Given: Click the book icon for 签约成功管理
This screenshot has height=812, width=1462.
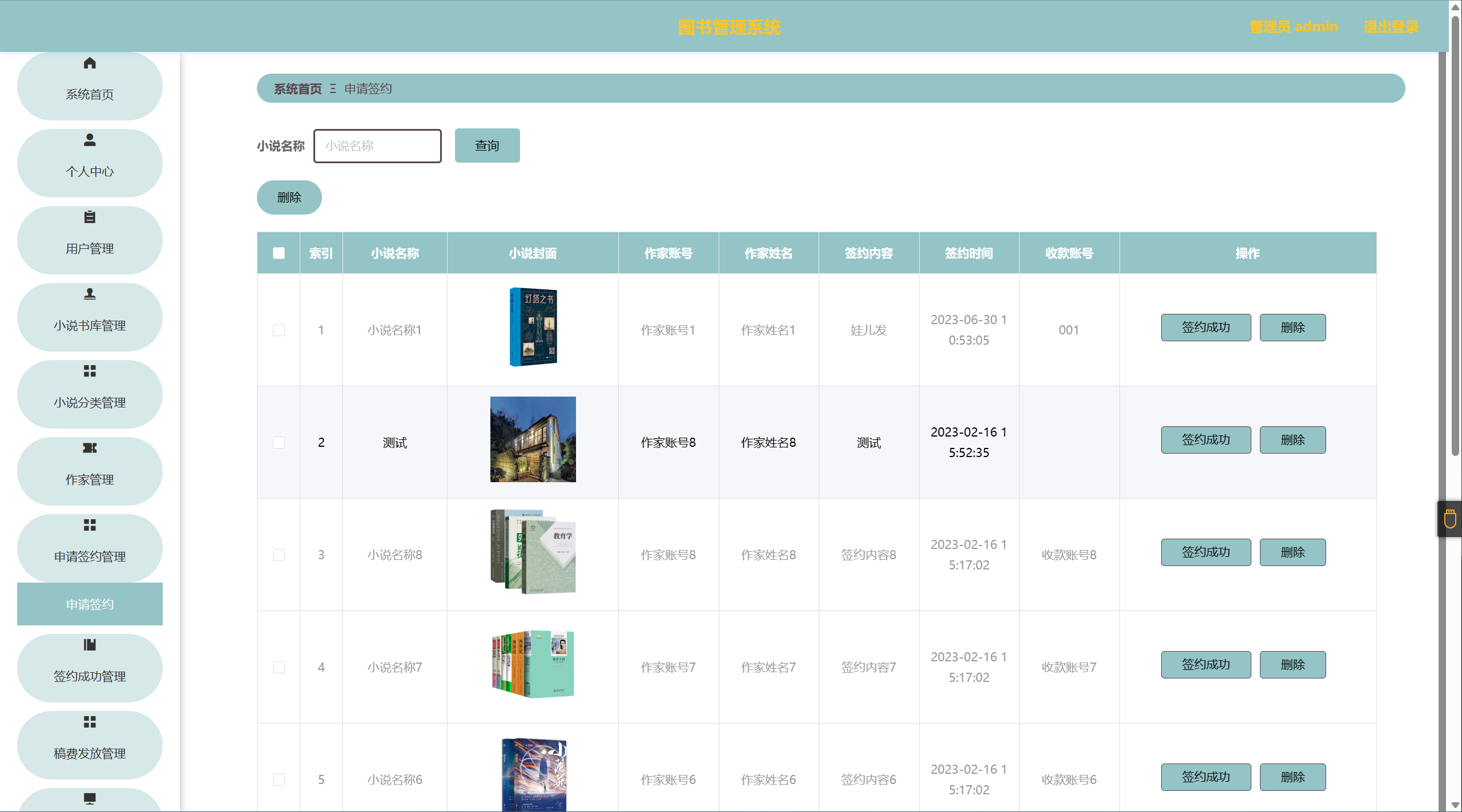Looking at the screenshot, I should pos(90,645).
